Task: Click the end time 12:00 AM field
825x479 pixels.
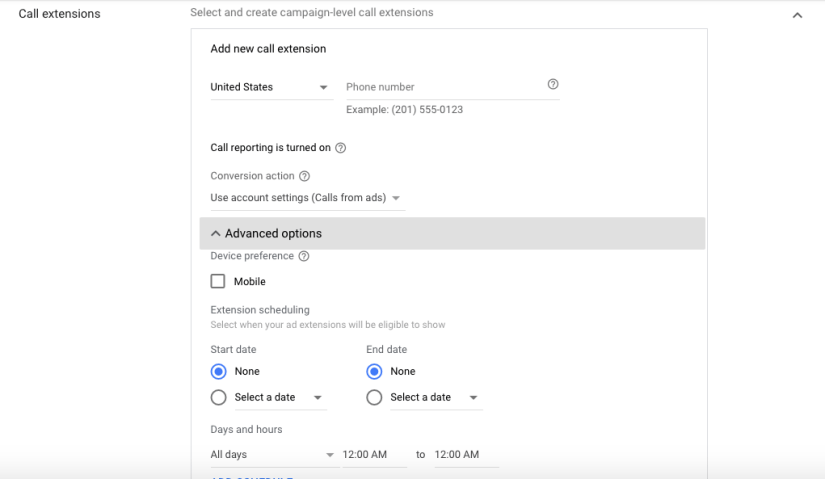Action: pyautogui.click(x=464, y=455)
